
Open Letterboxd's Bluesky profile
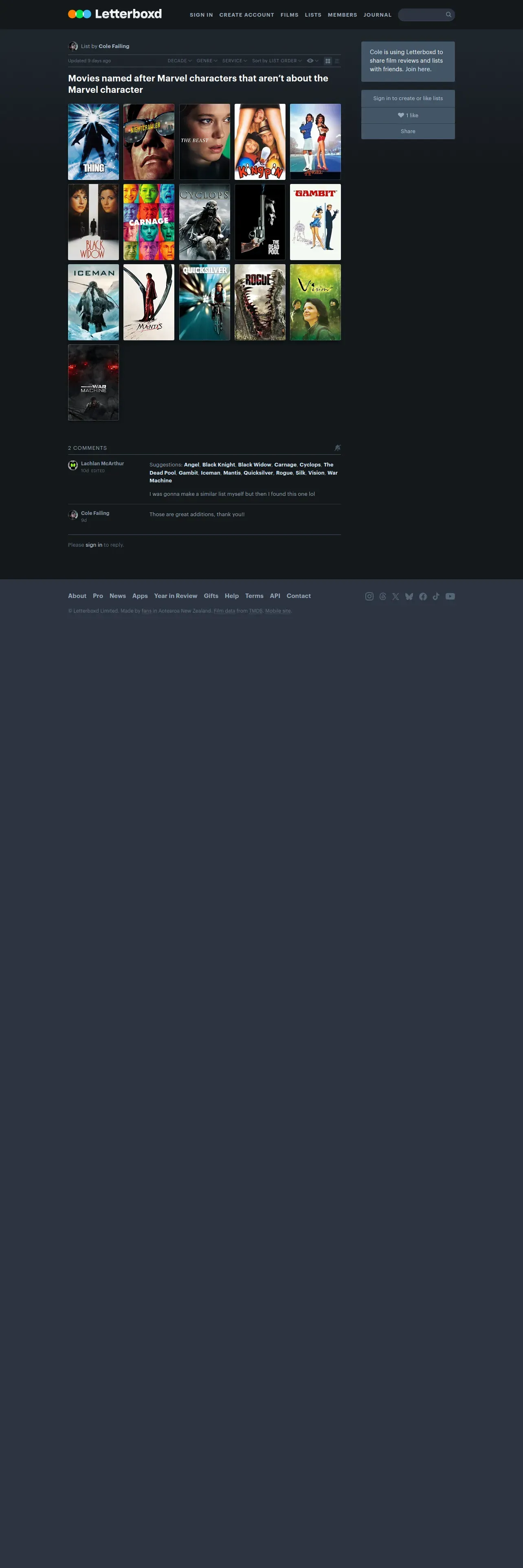tap(409, 596)
